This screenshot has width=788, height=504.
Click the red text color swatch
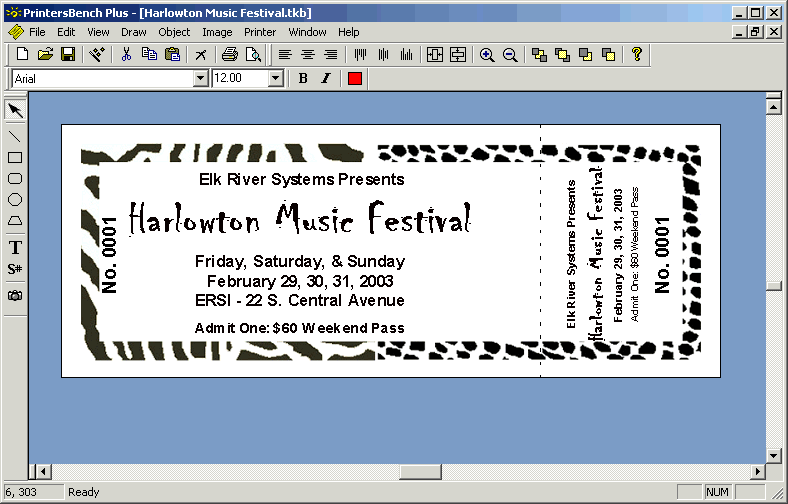354,78
